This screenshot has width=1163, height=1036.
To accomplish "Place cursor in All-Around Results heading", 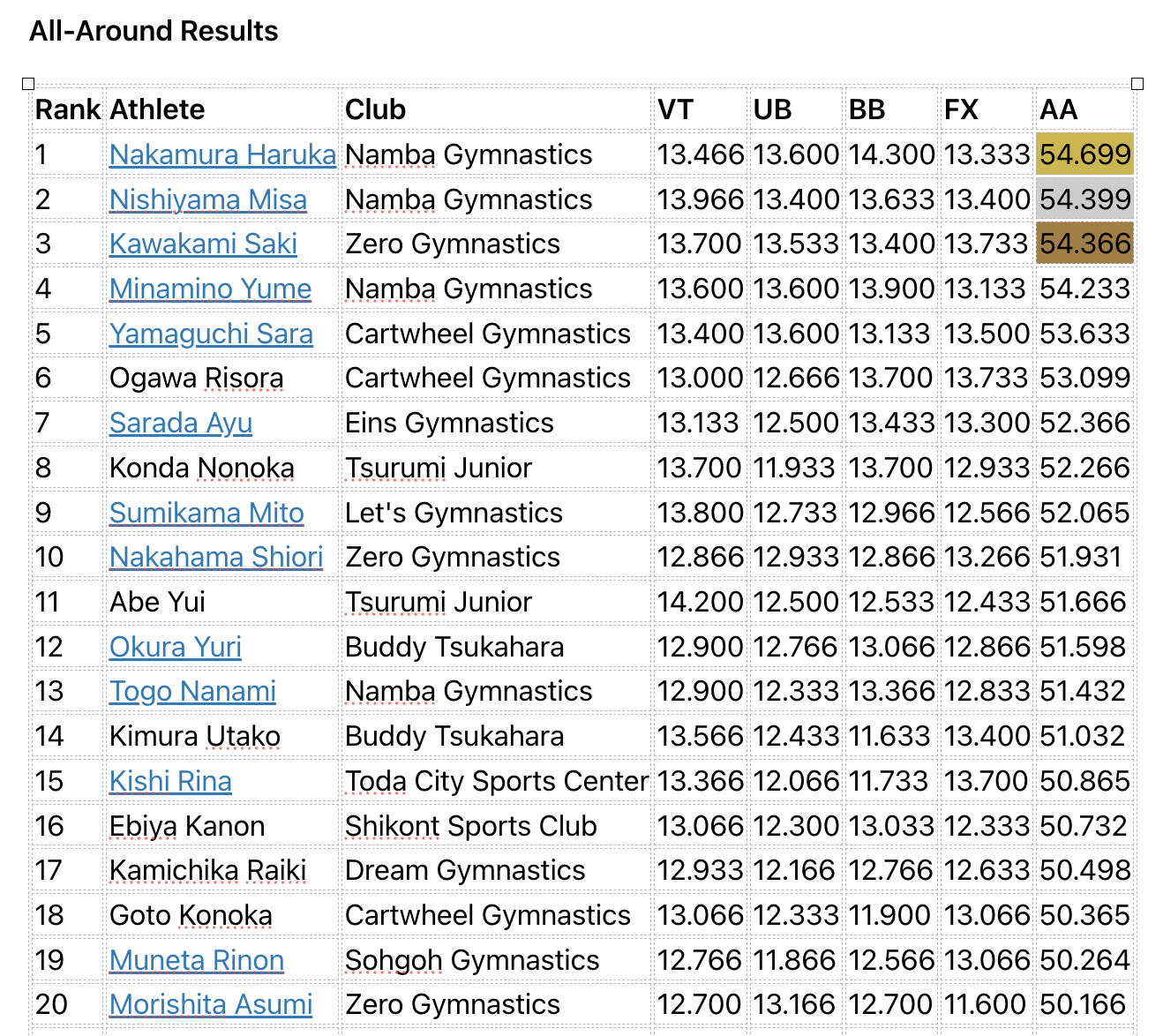I will 154,31.
